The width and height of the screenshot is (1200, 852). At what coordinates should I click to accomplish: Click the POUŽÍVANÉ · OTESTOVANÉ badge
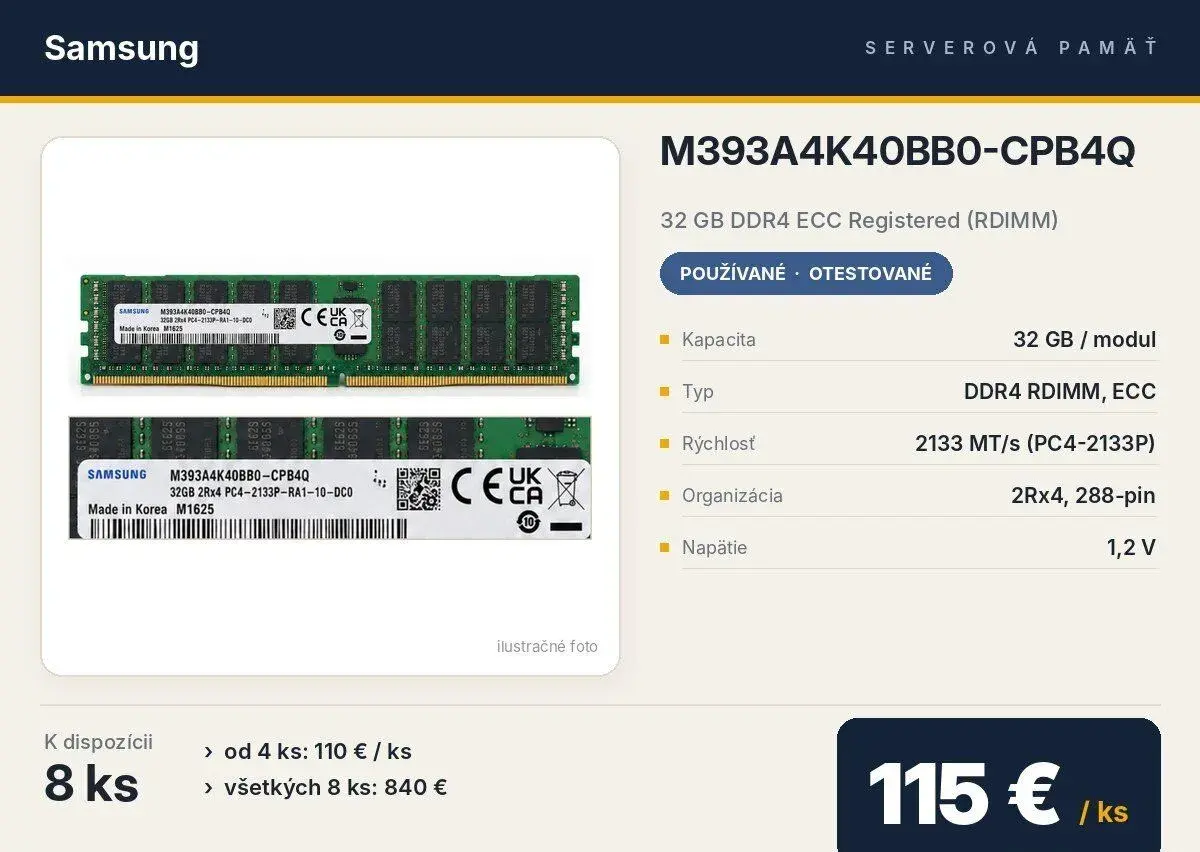click(806, 273)
